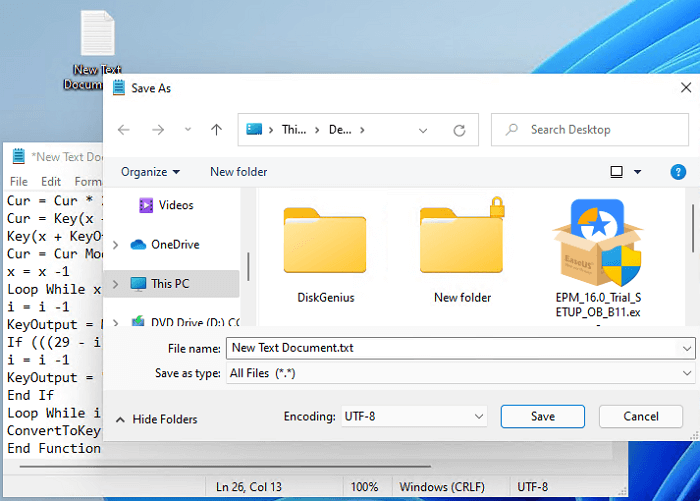Click the Forward navigation arrow
The height and width of the screenshot is (501, 700).
coord(155,130)
